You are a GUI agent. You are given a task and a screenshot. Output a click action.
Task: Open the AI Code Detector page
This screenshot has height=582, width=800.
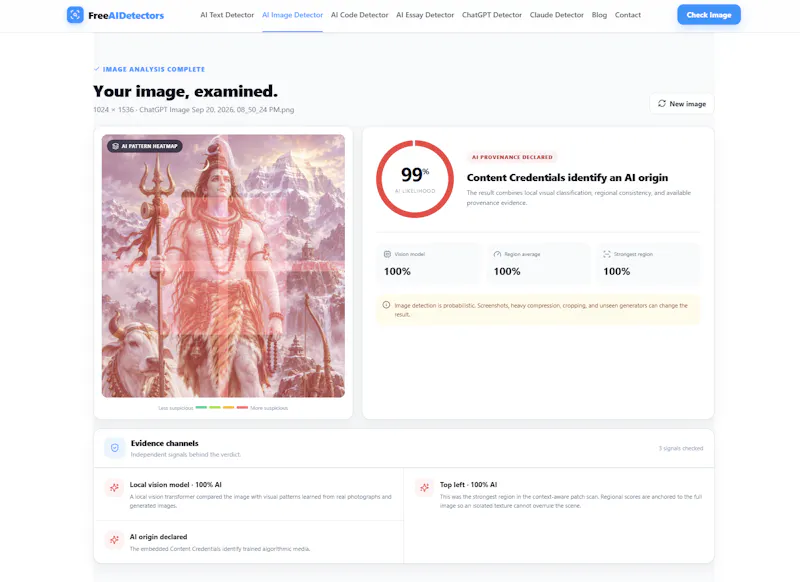(359, 15)
